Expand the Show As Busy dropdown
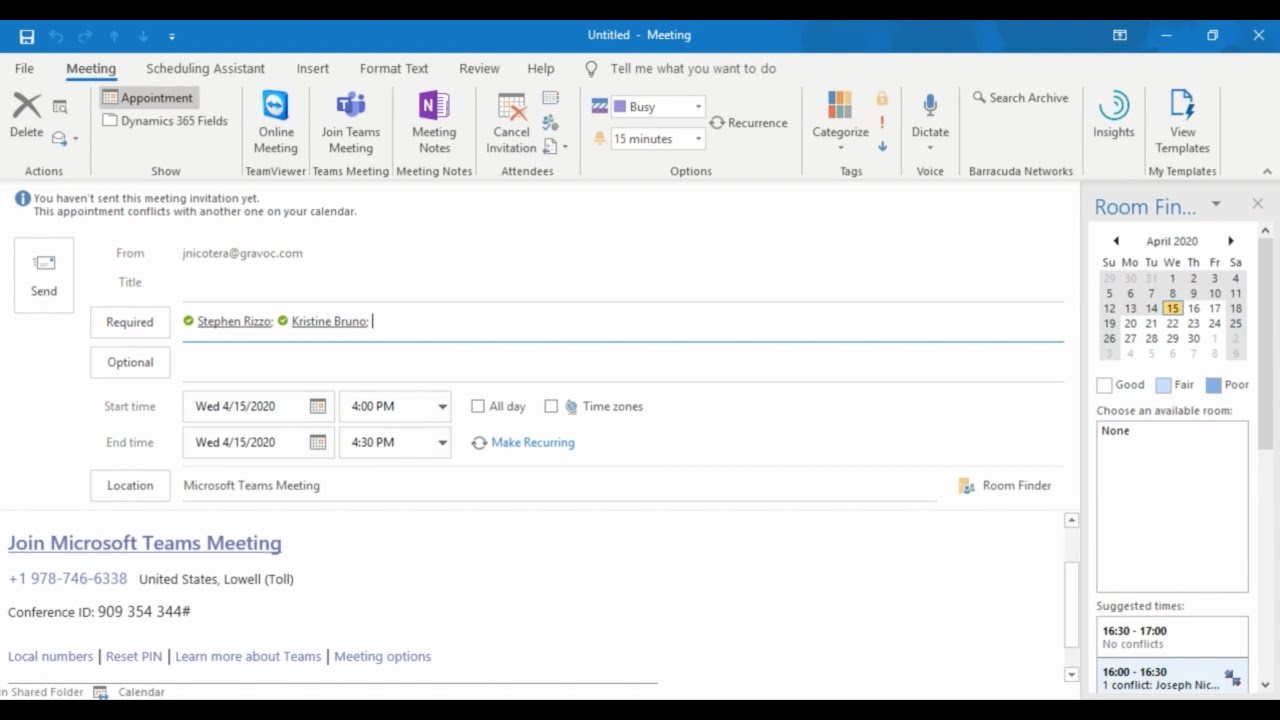Image resolution: width=1280 pixels, height=720 pixels. coord(698,107)
